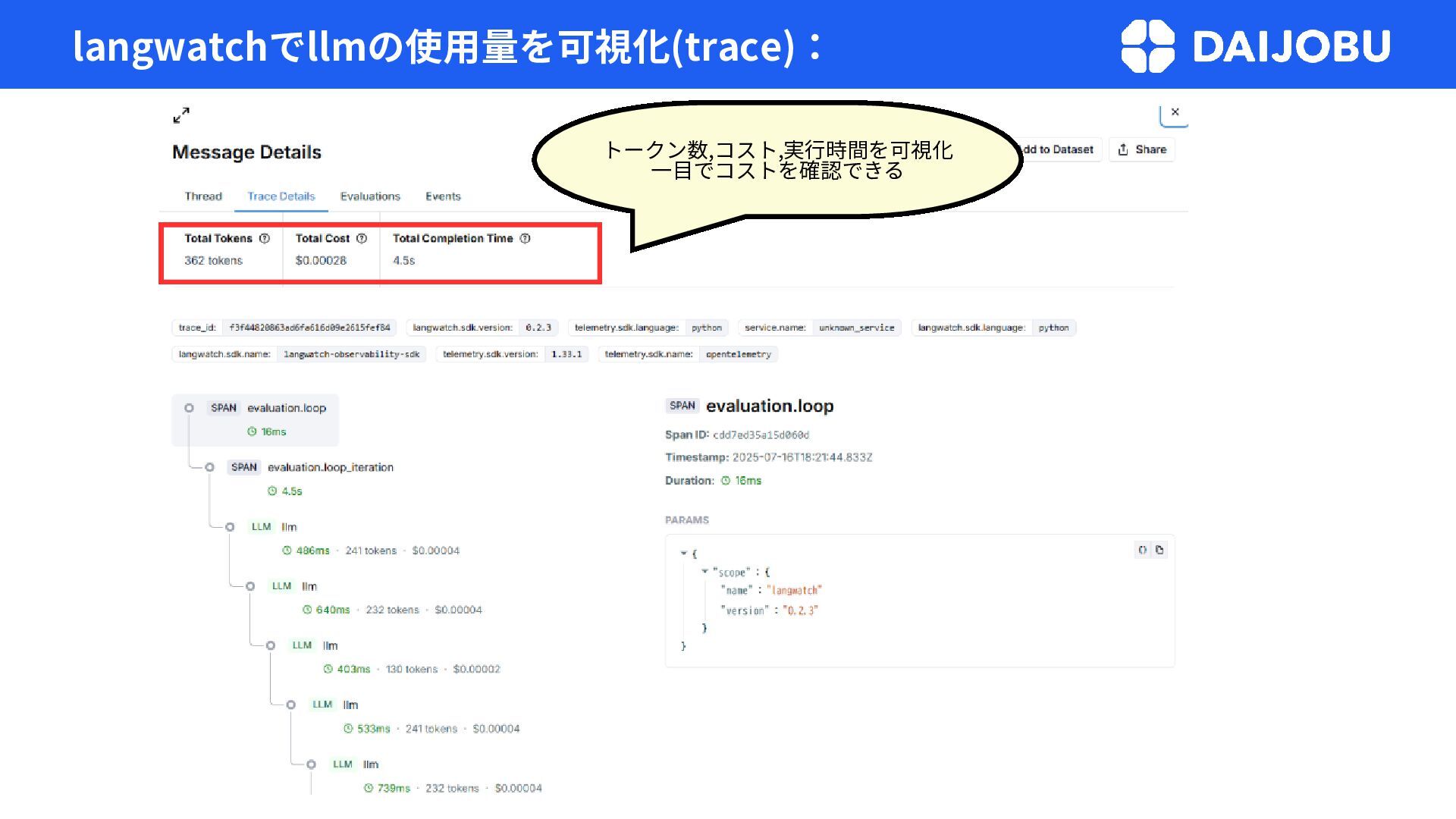The image size is (1456, 819).
Task: Click the Total Cost help icon
Action: point(362,238)
